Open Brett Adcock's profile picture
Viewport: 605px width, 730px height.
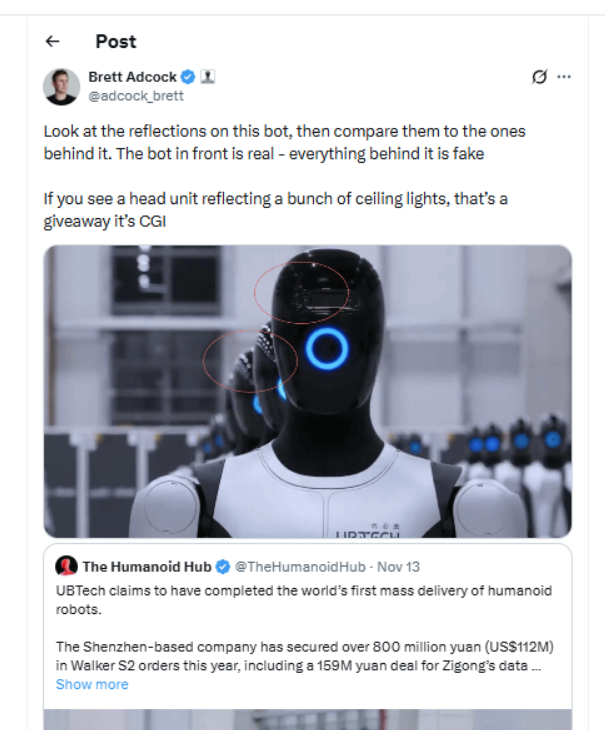tap(61, 87)
